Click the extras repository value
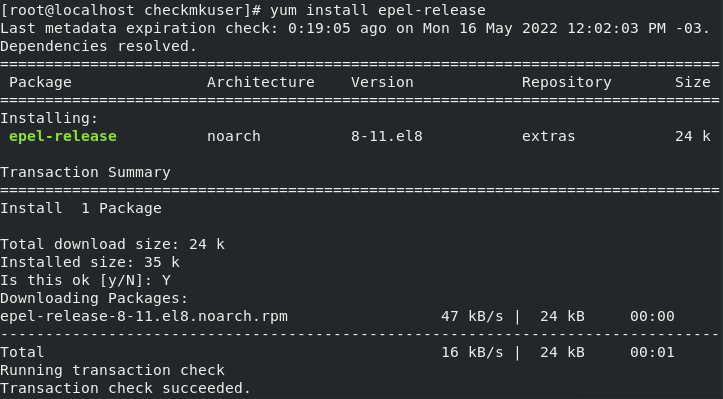Viewport: 723px width, 399px height. (x=549, y=137)
